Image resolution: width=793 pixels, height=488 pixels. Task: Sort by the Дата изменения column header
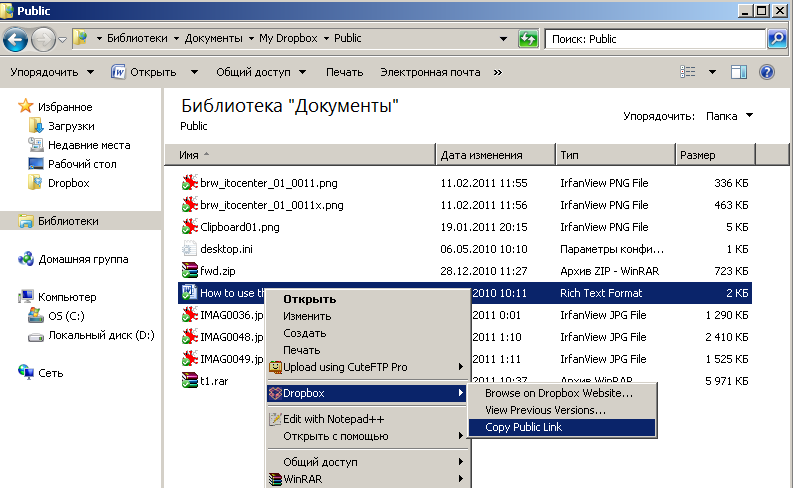495,155
